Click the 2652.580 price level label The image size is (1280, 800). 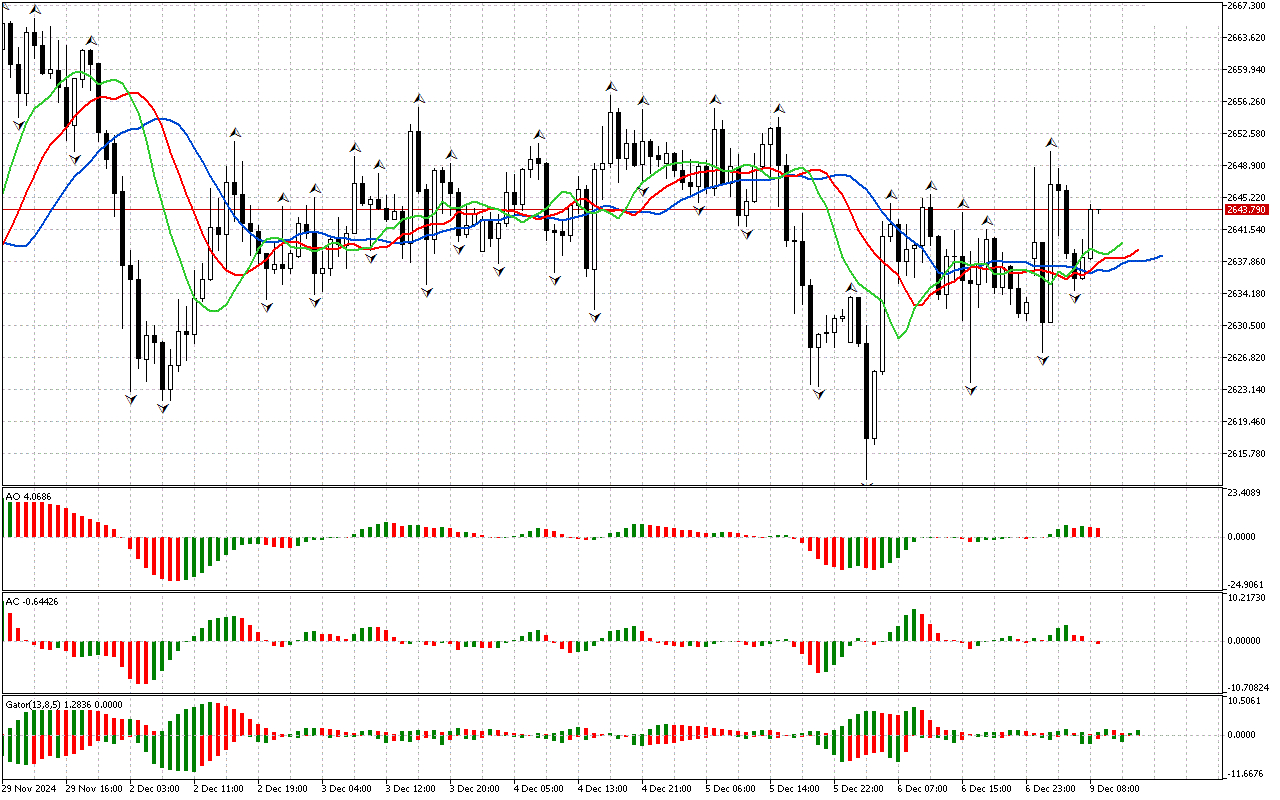coord(1246,133)
